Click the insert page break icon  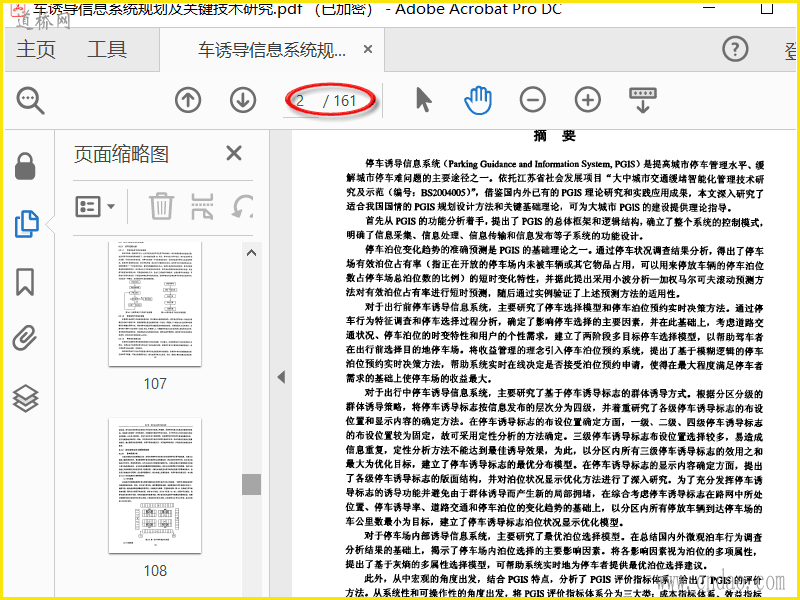pos(202,206)
